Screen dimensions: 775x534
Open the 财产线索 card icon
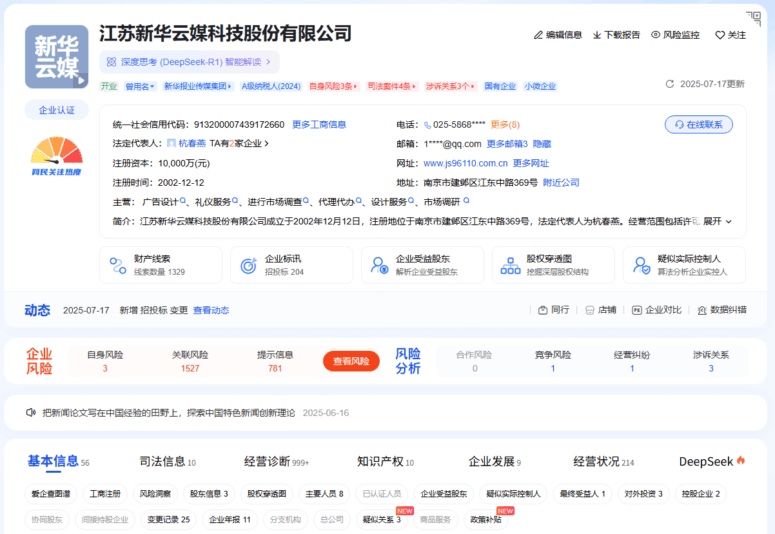click(118, 266)
